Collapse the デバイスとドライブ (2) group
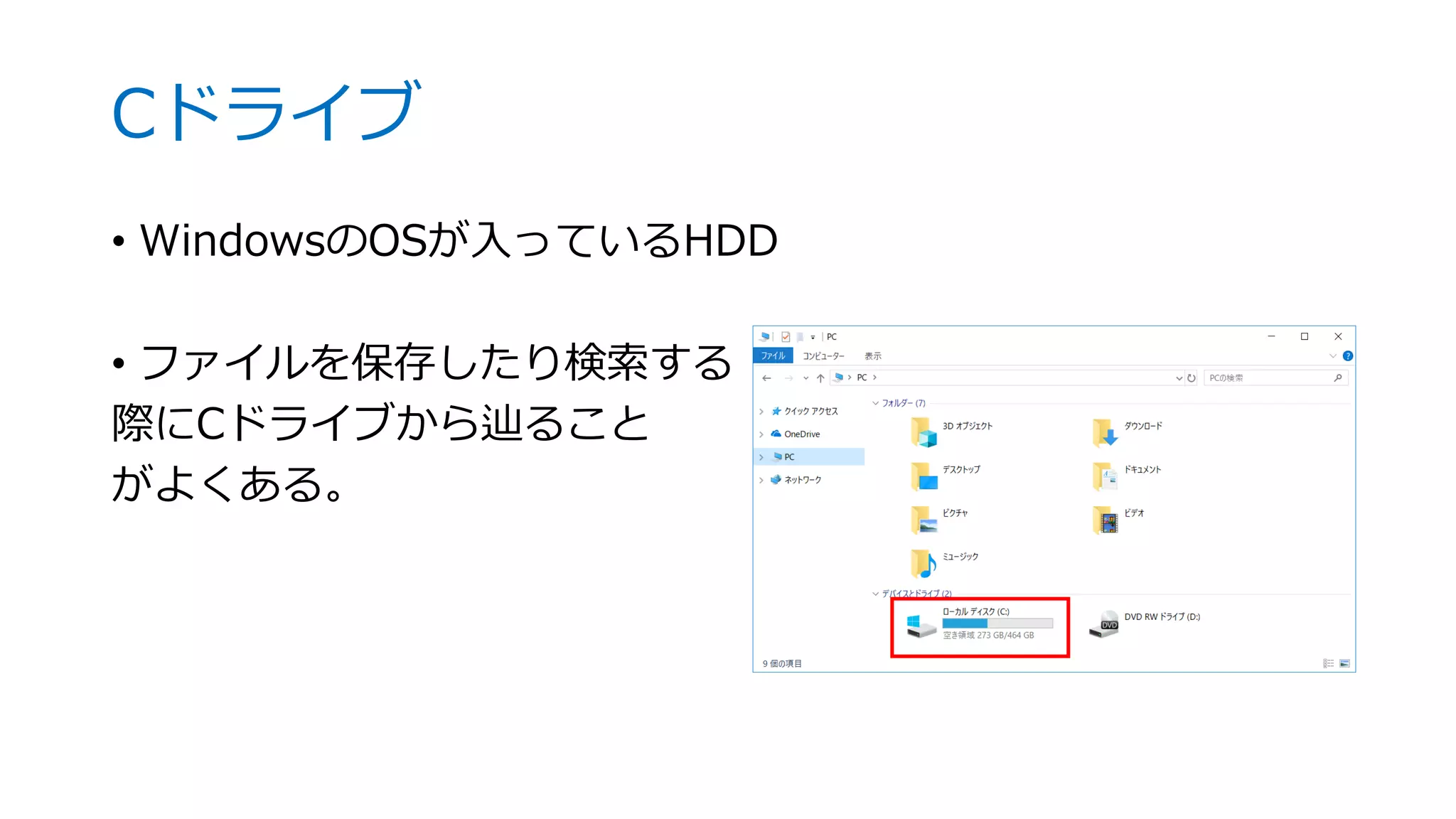Screen dimensions: 1456x819 [x=875, y=594]
